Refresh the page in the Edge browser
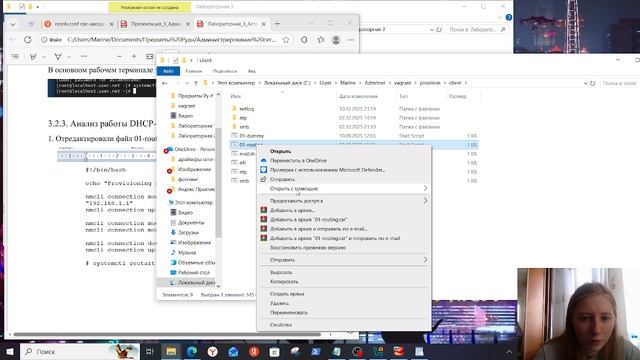 (x=27, y=40)
